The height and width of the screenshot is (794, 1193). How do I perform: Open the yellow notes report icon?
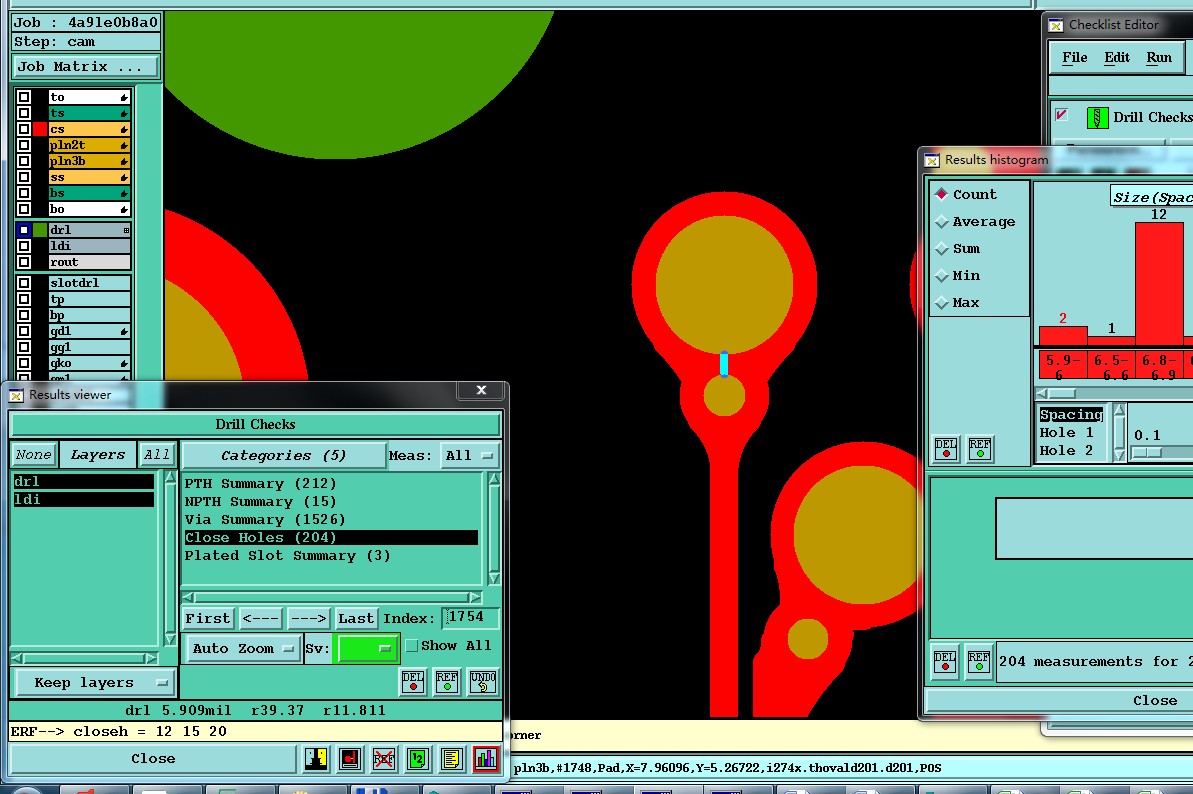(451, 758)
